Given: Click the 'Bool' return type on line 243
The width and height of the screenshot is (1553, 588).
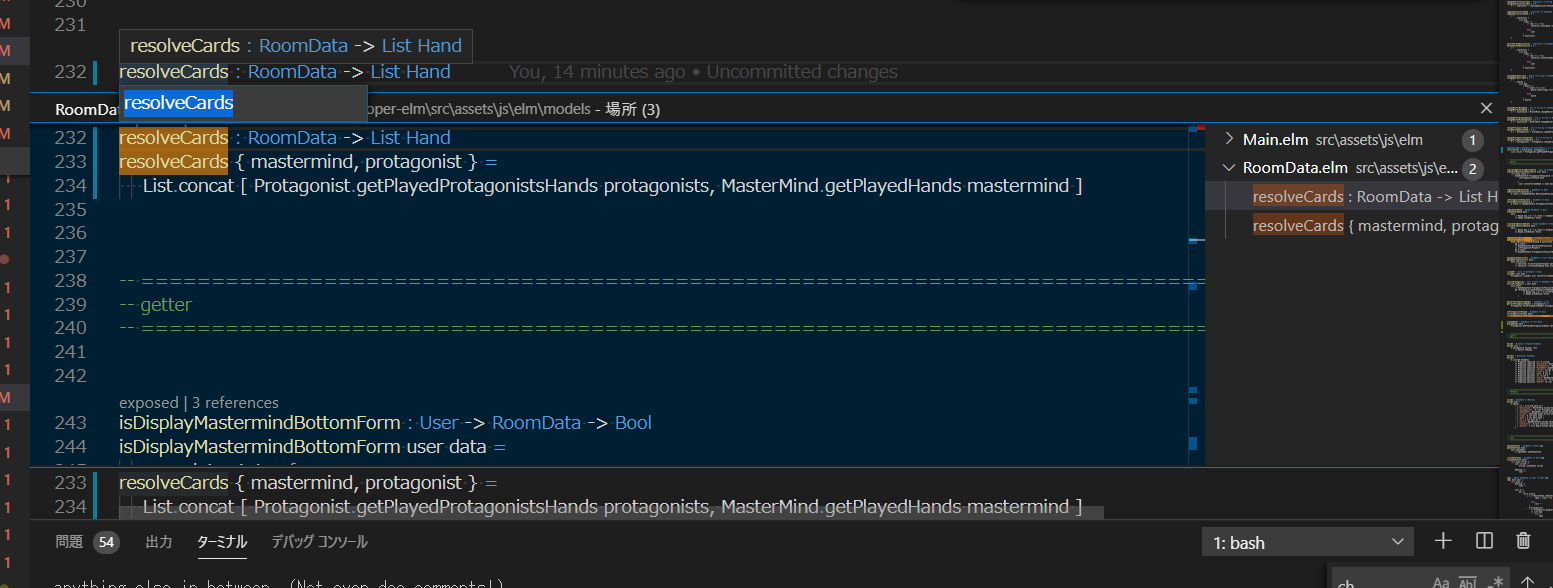Looking at the screenshot, I should click(633, 423).
